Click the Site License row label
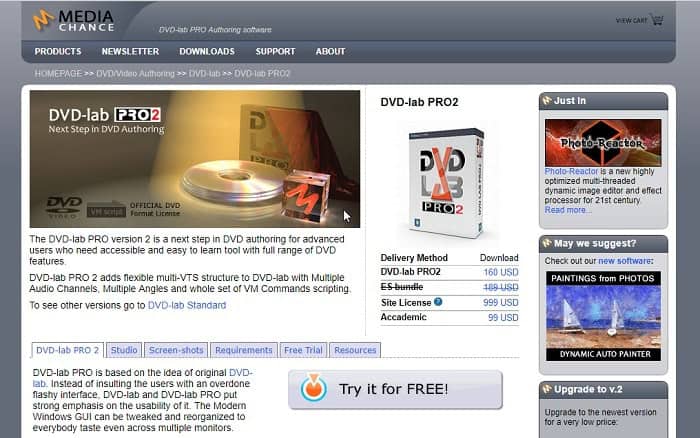Viewport: 700px width, 438px height. (406, 303)
